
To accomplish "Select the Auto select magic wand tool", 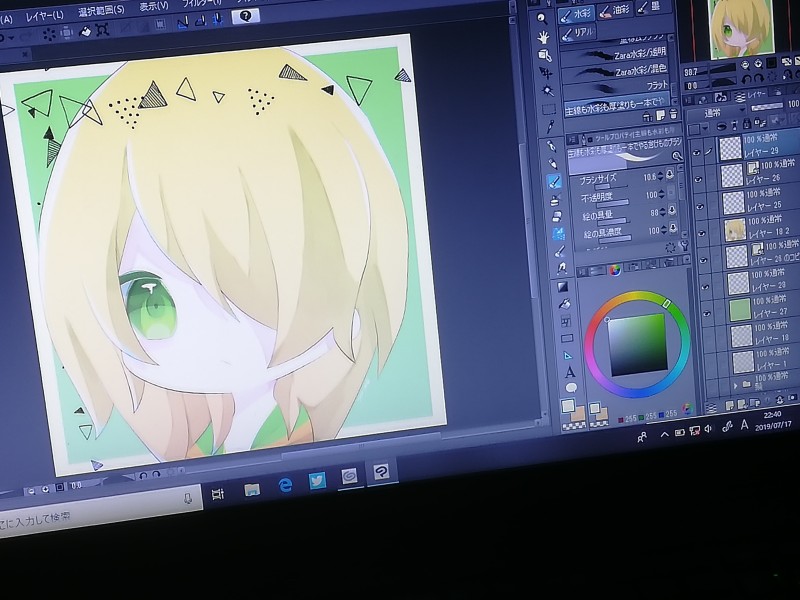I will [547, 91].
